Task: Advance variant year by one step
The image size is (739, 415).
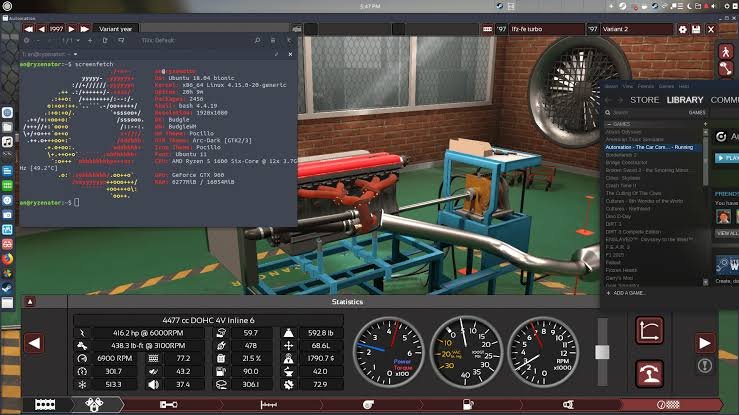Action: coord(72,29)
